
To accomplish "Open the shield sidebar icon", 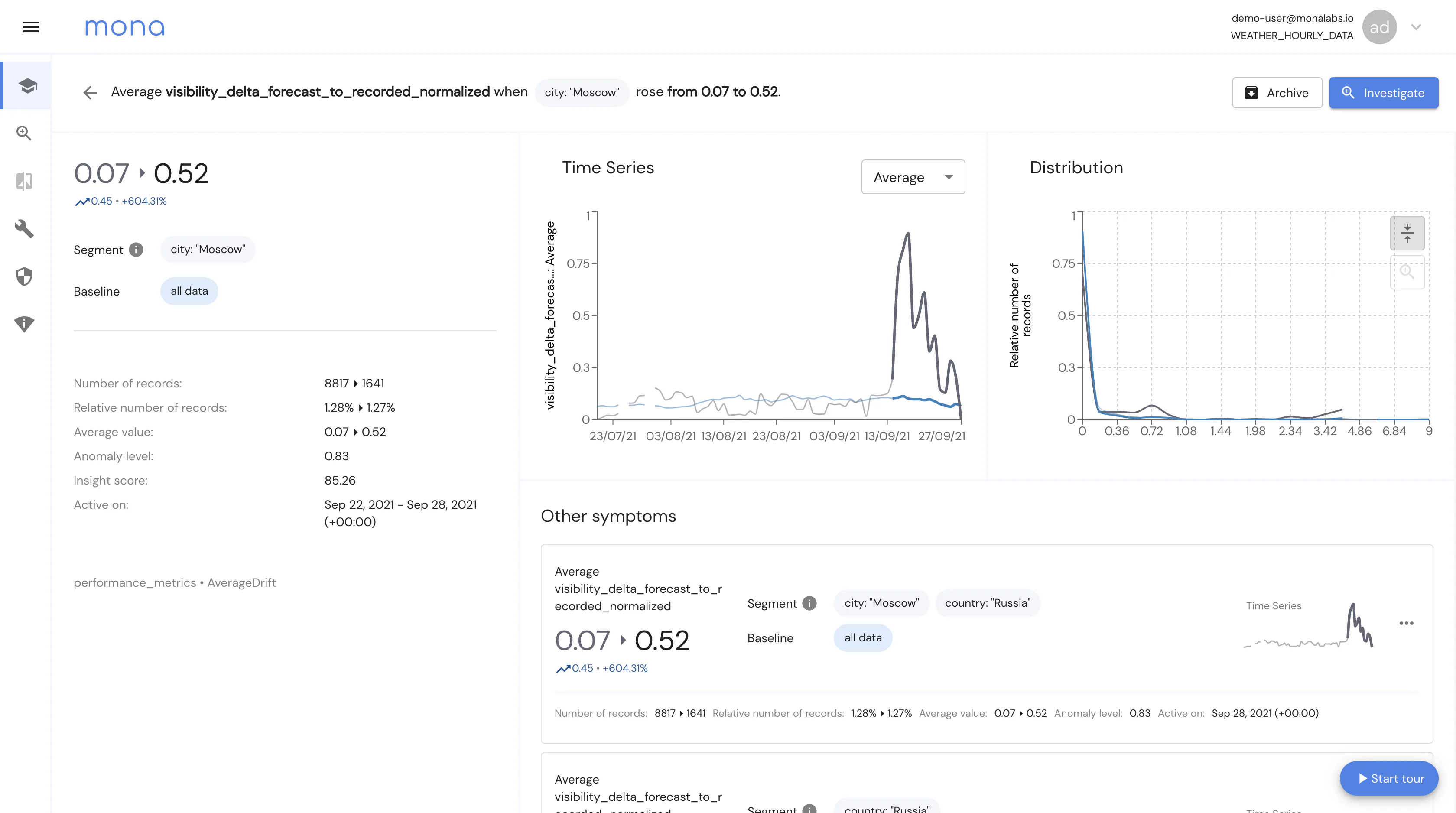I will [24, 276].
